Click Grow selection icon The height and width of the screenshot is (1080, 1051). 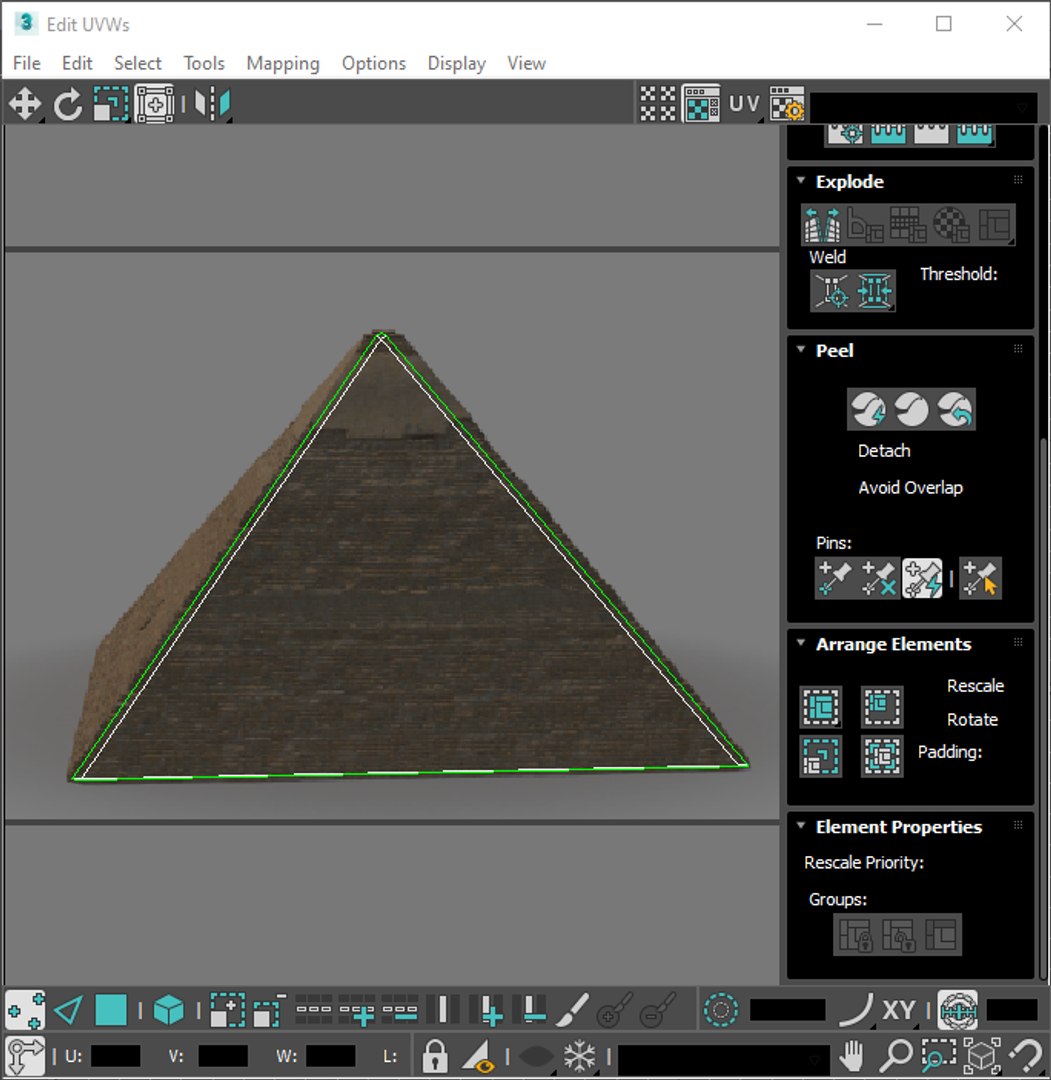point(227,1010)
